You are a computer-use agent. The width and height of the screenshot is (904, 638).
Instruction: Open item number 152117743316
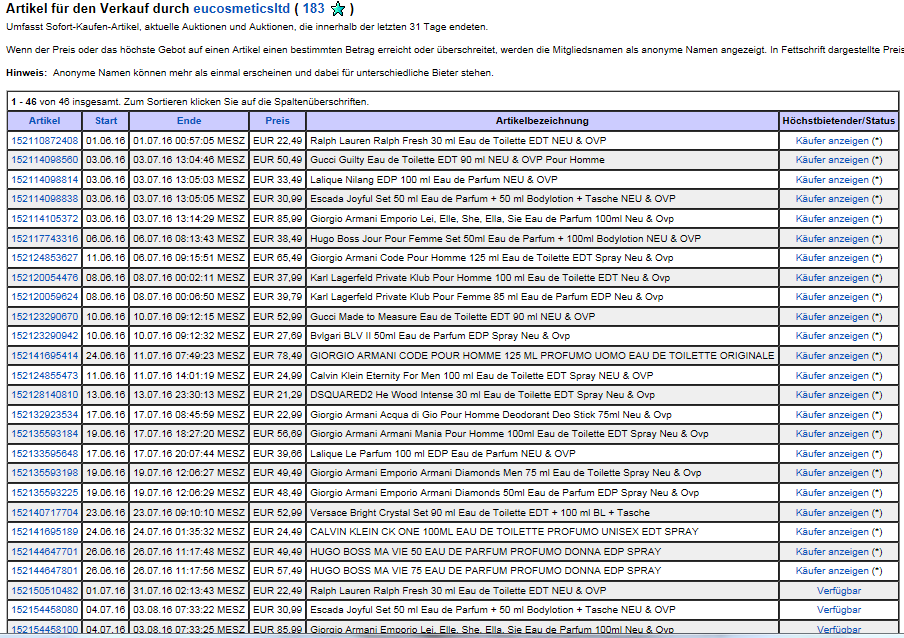coord(45,239)
